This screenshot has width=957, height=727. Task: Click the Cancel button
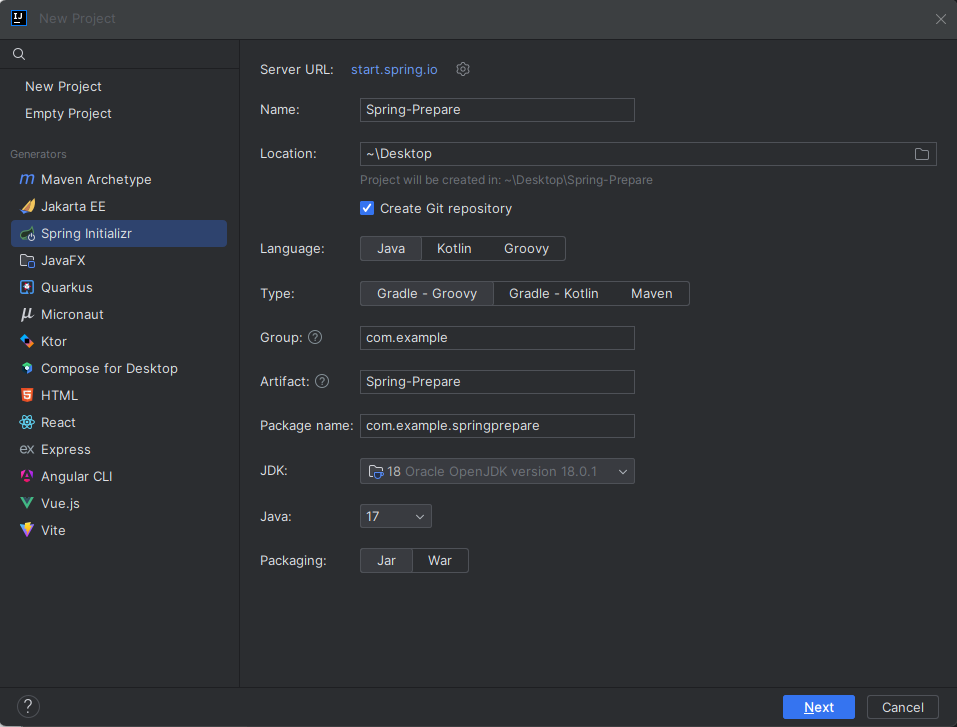902,707
